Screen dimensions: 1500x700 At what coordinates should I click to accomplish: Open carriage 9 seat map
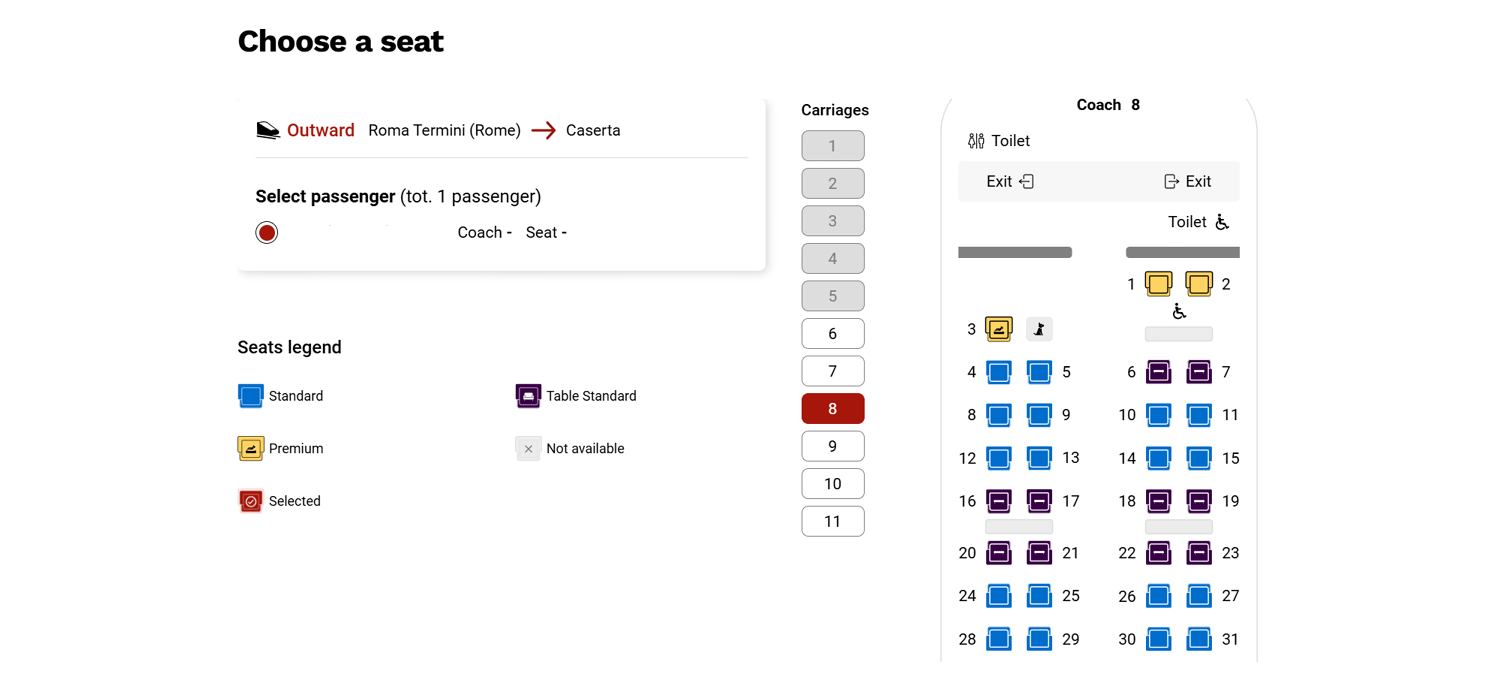tap(832, 446)
